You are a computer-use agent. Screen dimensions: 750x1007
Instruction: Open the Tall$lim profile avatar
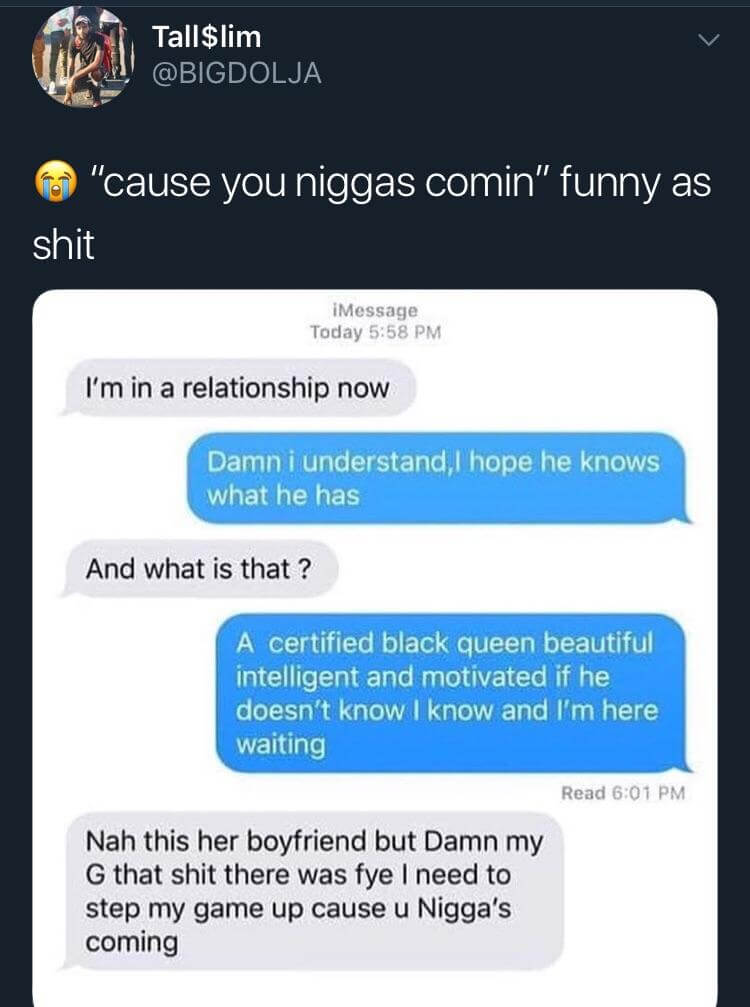83,56
